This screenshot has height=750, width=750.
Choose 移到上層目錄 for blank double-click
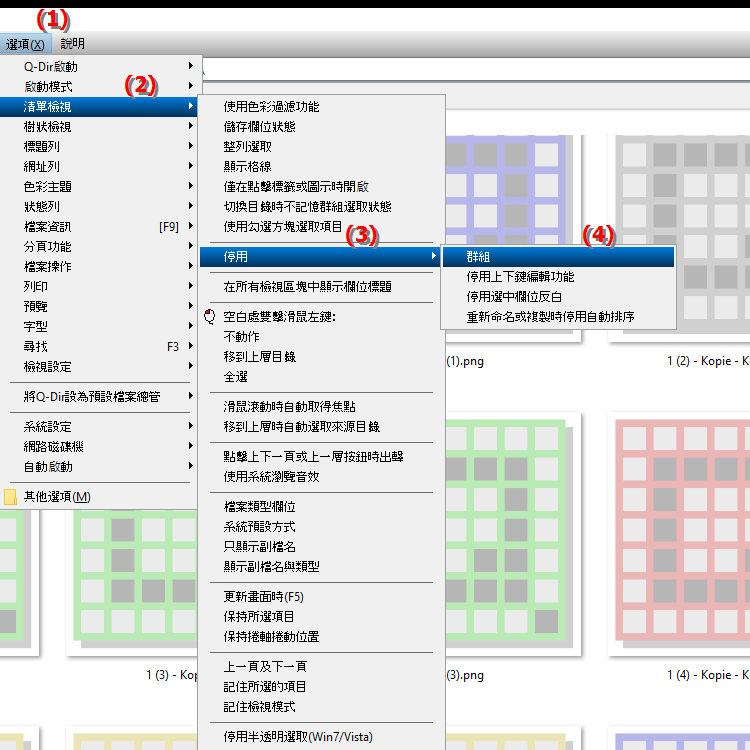tap(321, 357)
